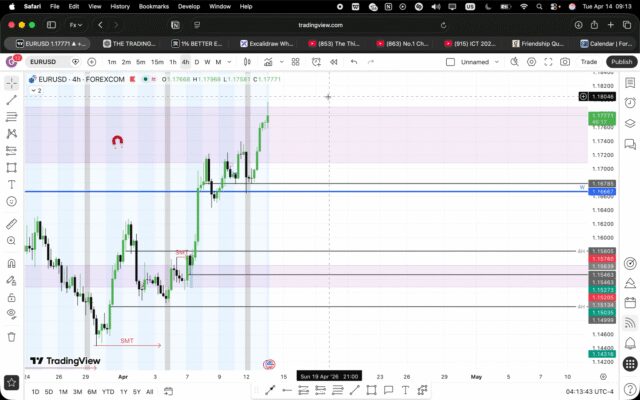Click the Trade button
Image resolution: width=640 pixels, height=400 pixels.
pos(589,62)
